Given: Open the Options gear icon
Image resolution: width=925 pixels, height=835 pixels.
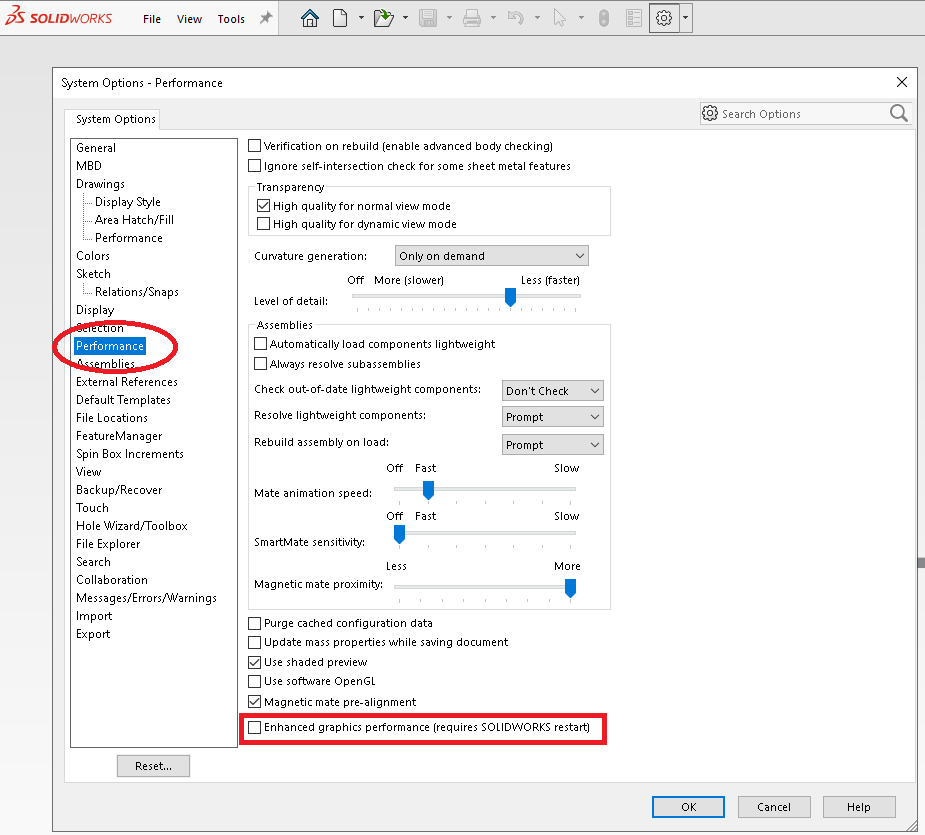Looking at the screenshot, I should 663,17.
